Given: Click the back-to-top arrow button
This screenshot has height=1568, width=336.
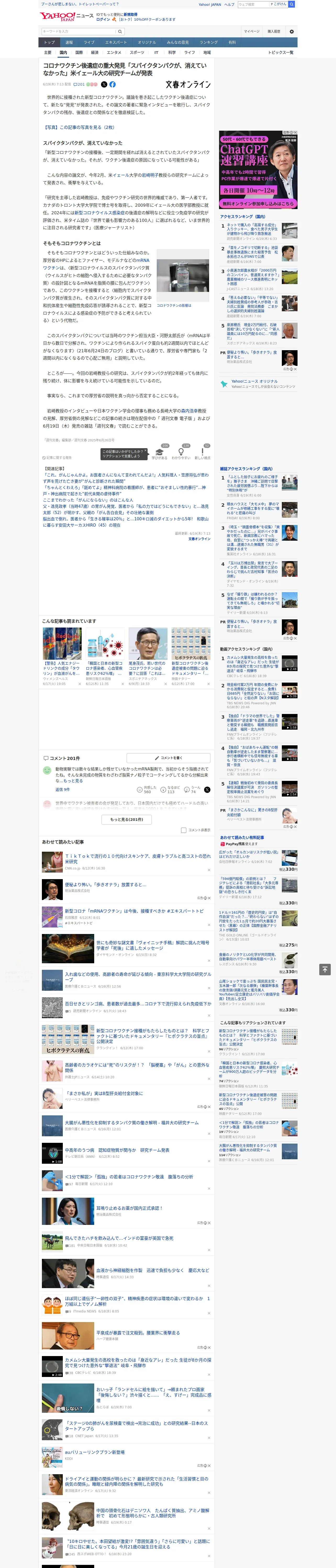Looking at the screenshot, I should point(324,970).
